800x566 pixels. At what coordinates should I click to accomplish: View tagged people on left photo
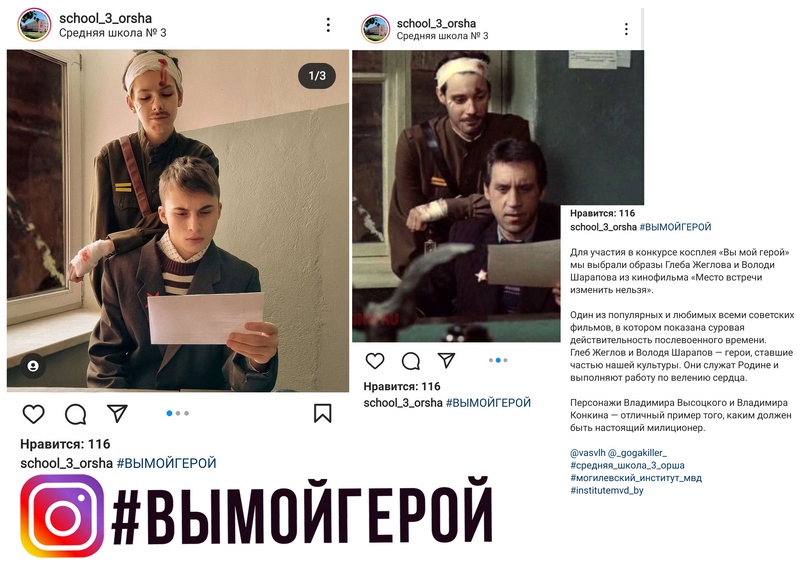click(33, 366)
